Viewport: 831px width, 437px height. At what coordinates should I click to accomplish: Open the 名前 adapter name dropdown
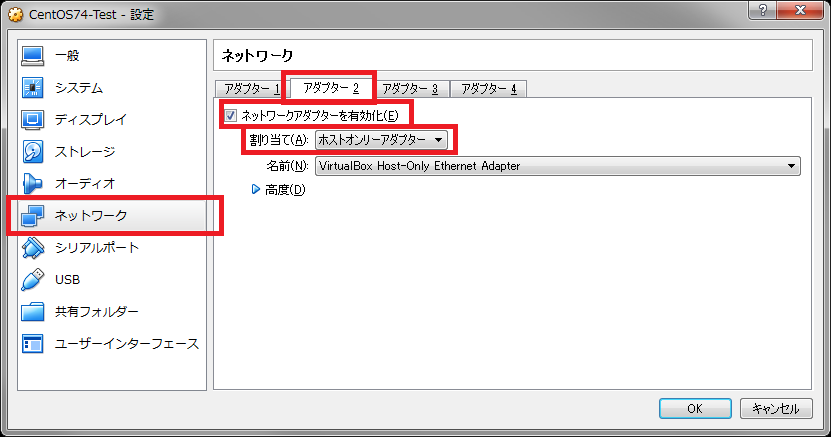click(x=558, y=166)
